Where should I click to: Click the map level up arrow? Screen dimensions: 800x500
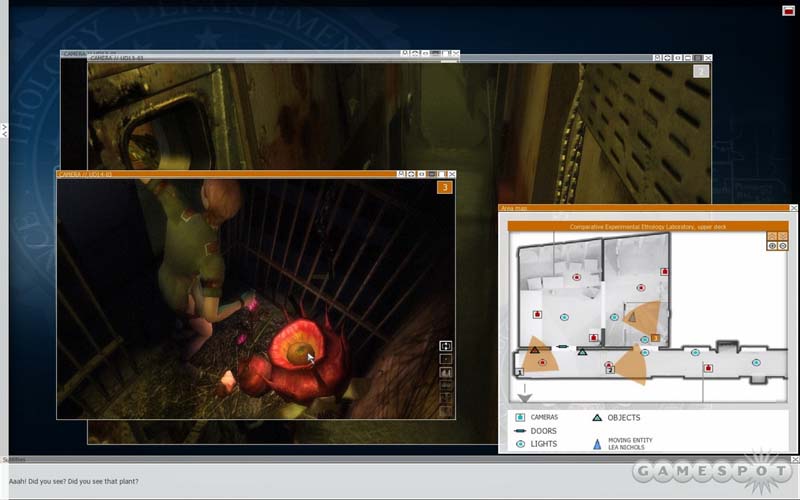pyautogui.click(x=772, y=235)
